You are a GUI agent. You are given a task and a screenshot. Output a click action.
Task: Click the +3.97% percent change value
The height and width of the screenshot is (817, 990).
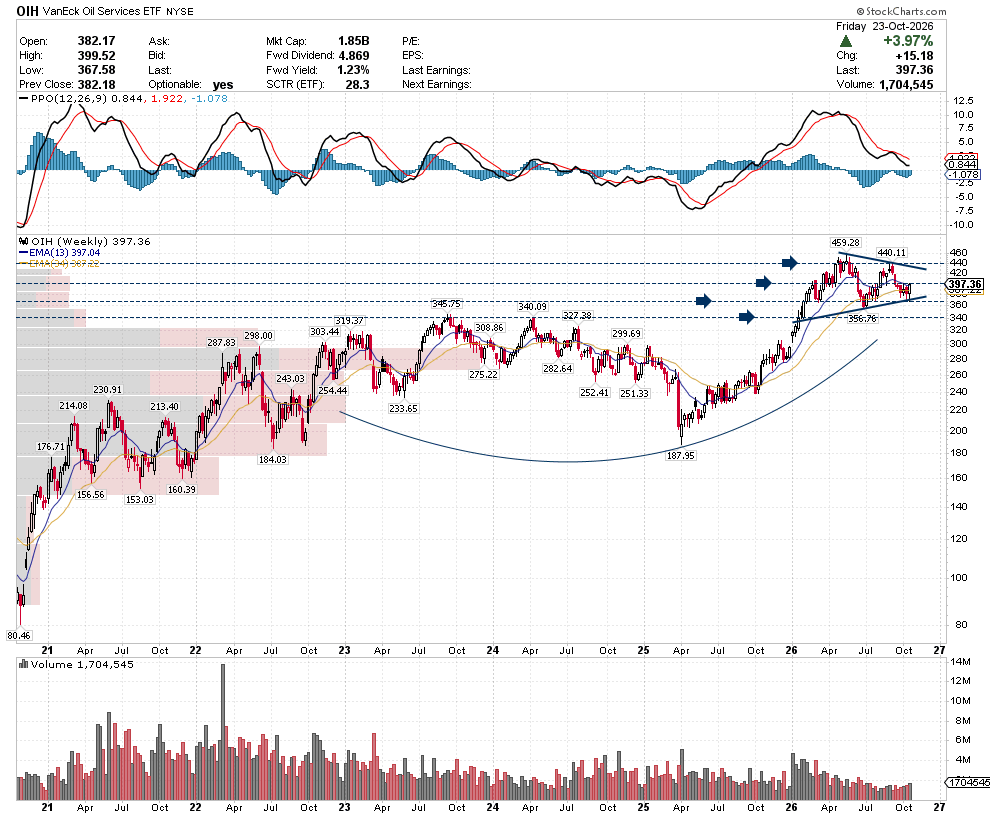pyautogui.click(x=908, y=41)
